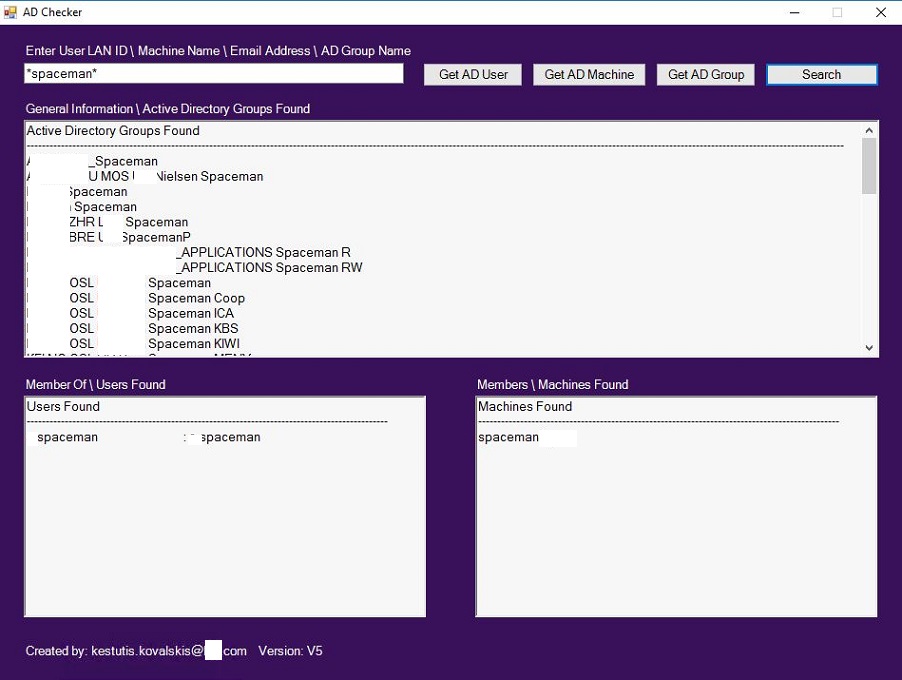
Task: Select the '_APPLICATIONS Spaceman R' row
Action: point(189,253)
